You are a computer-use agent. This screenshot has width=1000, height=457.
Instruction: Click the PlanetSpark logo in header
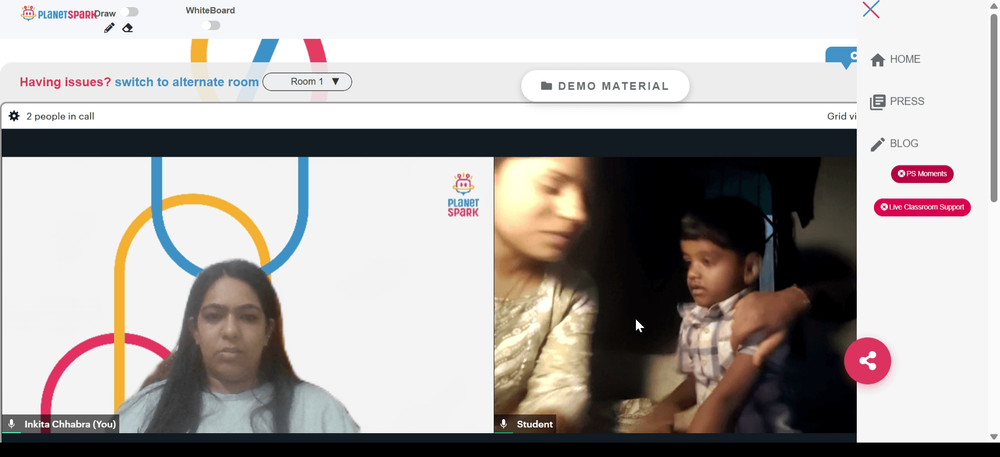pos(59,13)
